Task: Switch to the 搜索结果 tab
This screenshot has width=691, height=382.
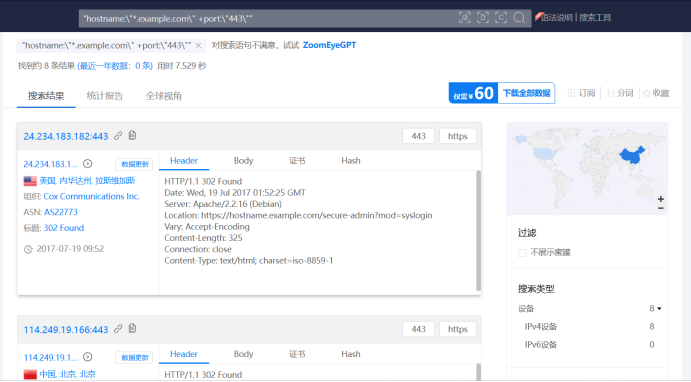Action: pos(46,96)
